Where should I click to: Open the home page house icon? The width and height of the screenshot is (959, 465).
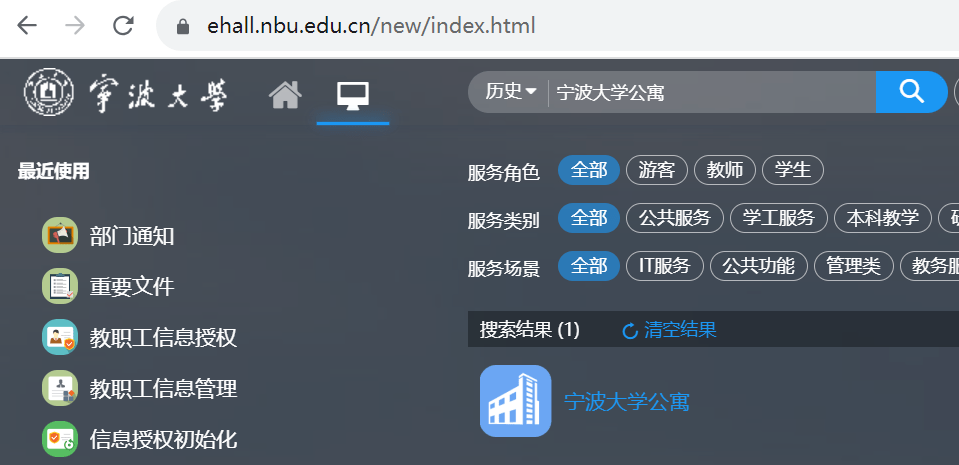pyautogui.click(x=286, y=95)
